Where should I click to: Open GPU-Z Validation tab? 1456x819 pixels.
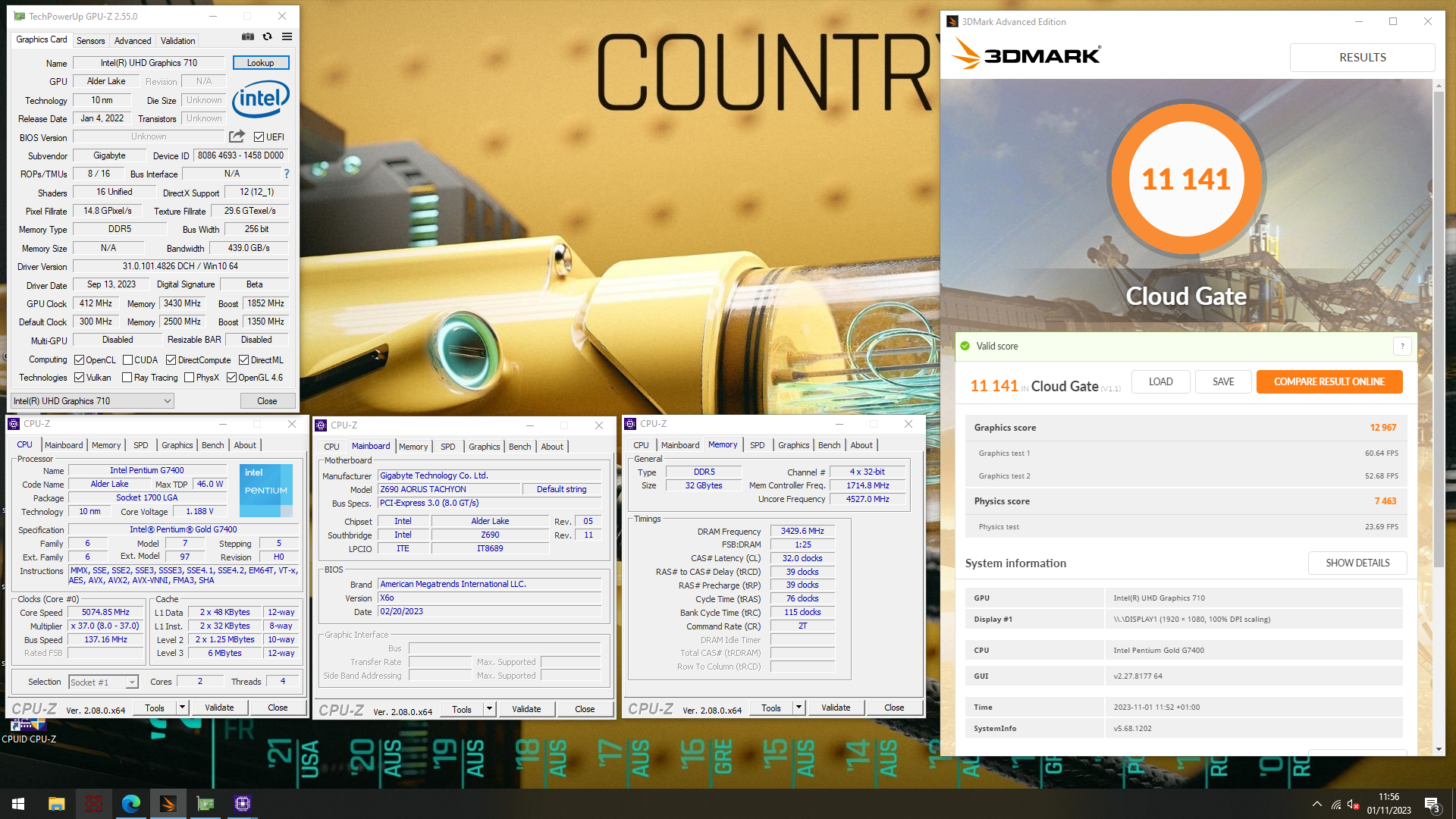pos(177,40)
